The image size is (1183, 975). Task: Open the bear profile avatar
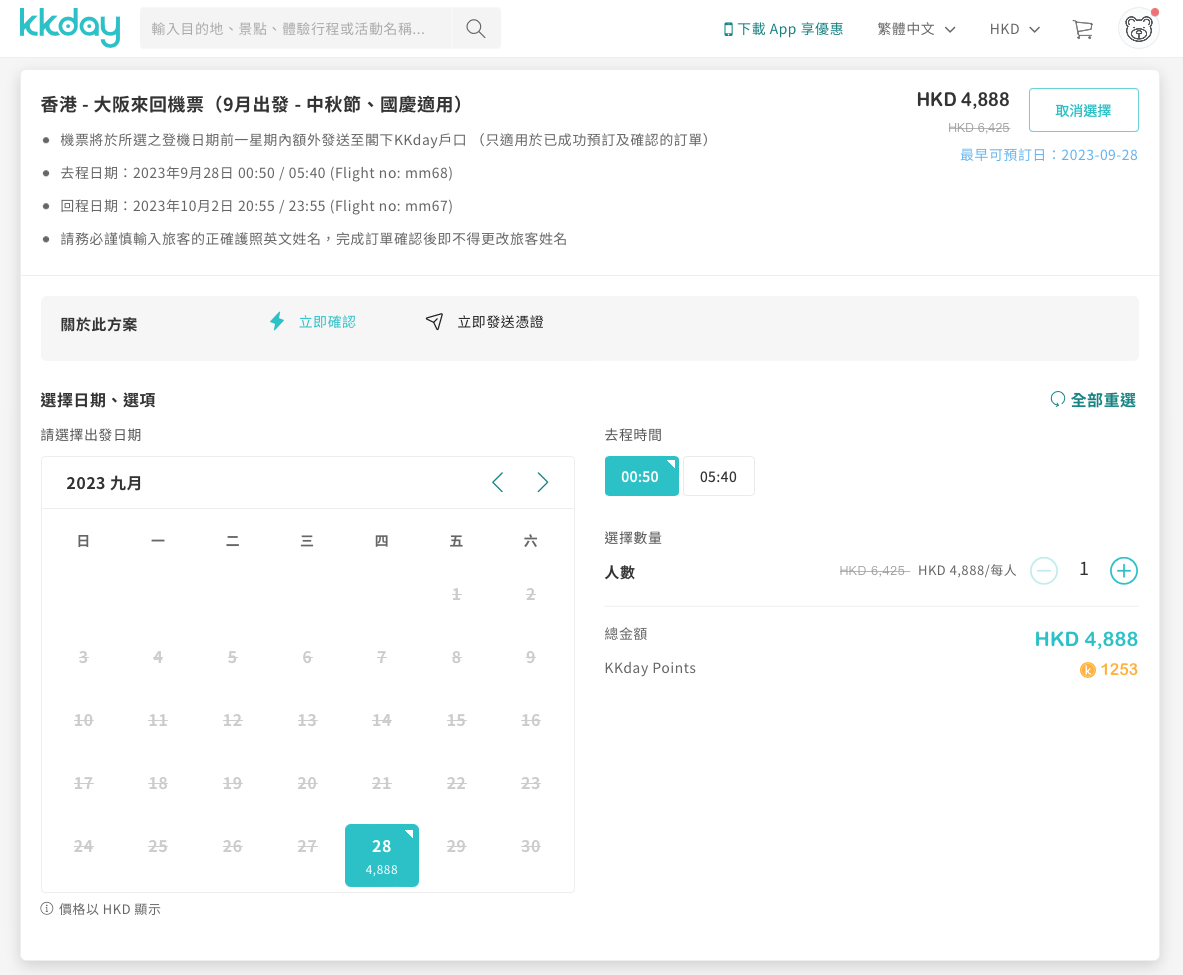pyautogui.click(x=1138, y=29)
